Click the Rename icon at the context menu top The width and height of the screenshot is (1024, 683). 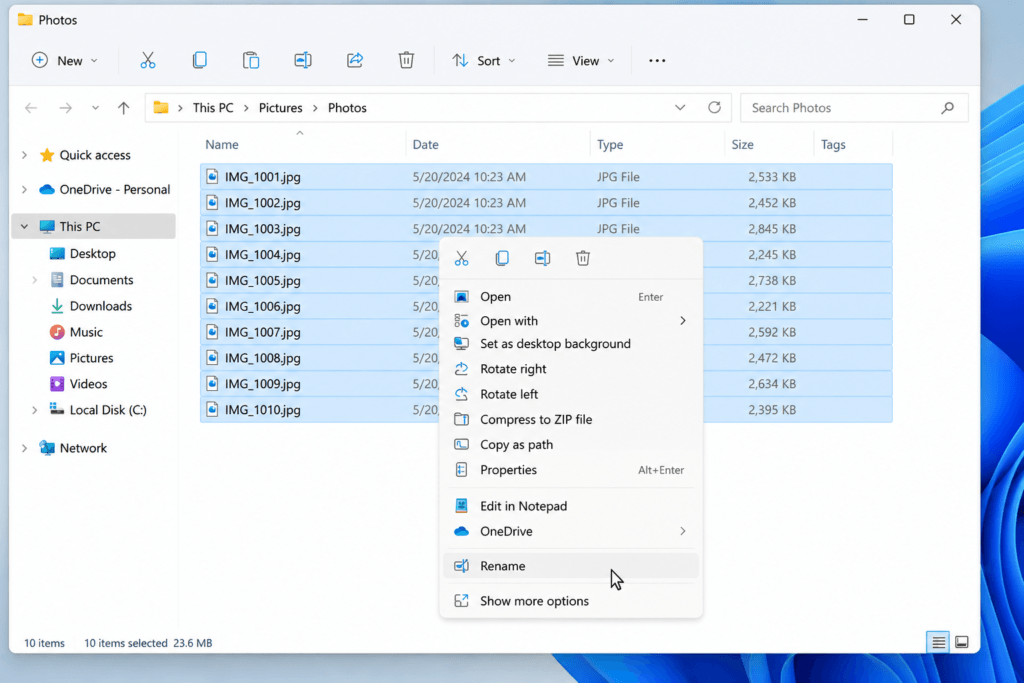[x=543, y=258]
